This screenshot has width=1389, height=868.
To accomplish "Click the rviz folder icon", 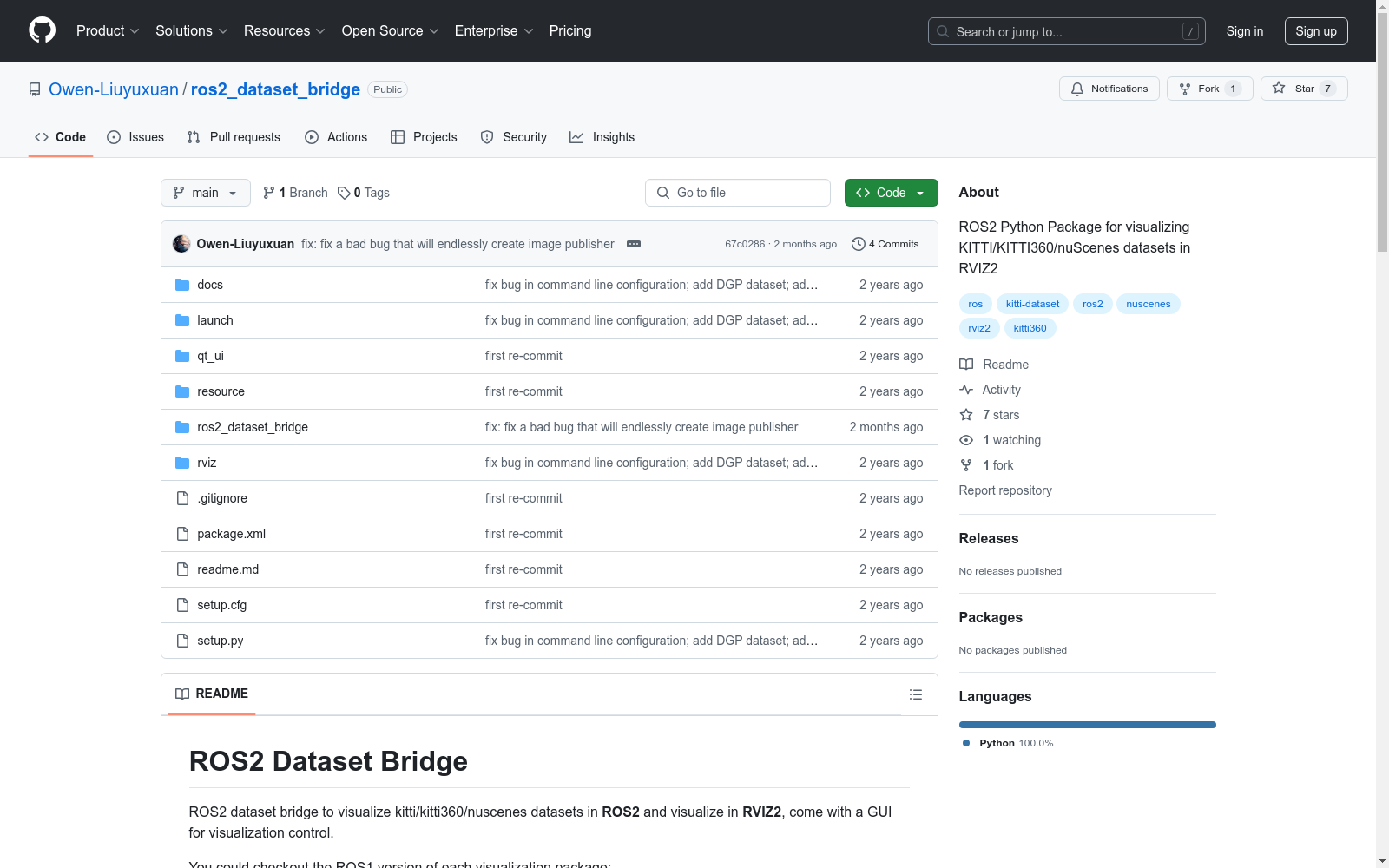I will point(182,463).
